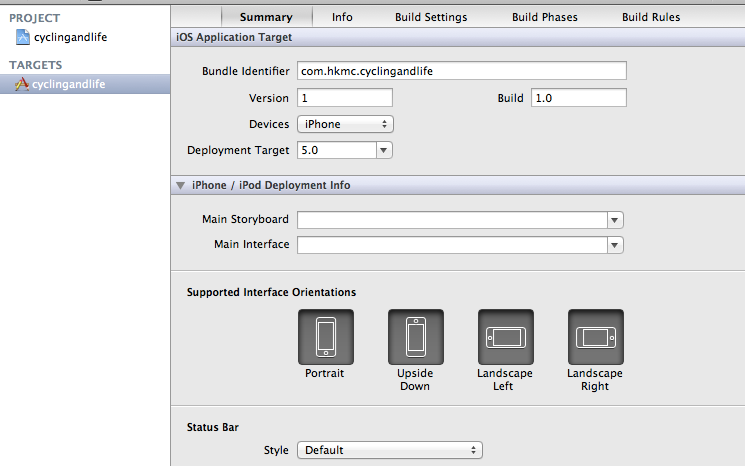
Task: Click the cyclingandlife project file icon
Action: click(x=23, y=38)
